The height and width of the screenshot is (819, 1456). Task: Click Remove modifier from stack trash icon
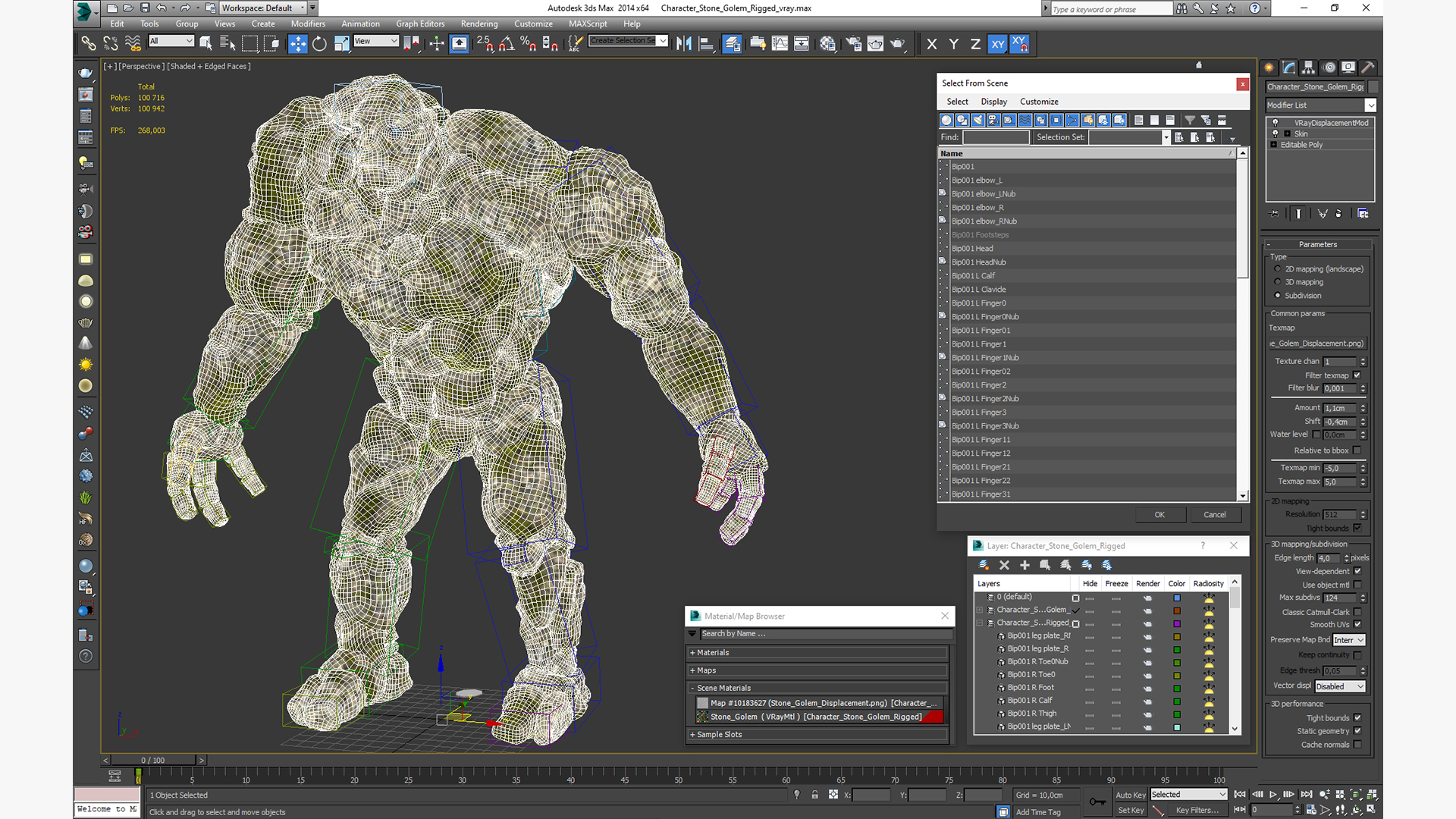[x=1338, y=214]
